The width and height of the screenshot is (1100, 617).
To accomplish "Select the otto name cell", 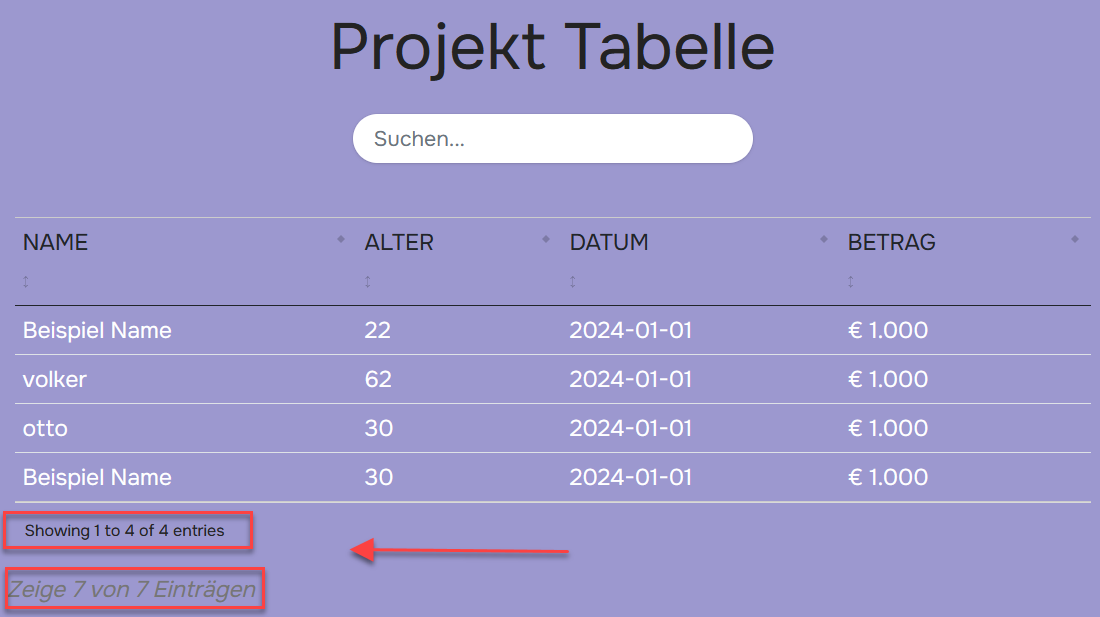I will 45,428.
